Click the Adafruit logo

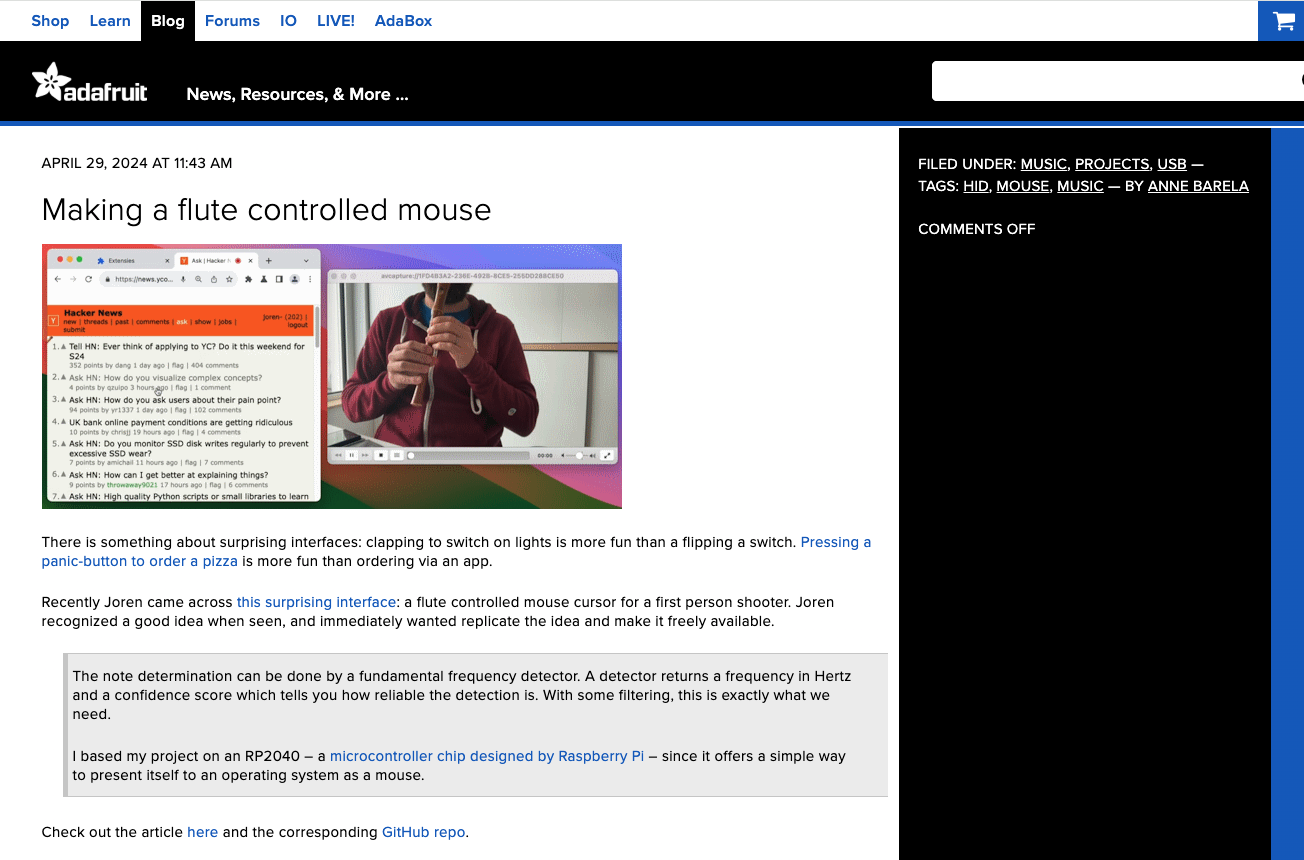click(90, 82)
